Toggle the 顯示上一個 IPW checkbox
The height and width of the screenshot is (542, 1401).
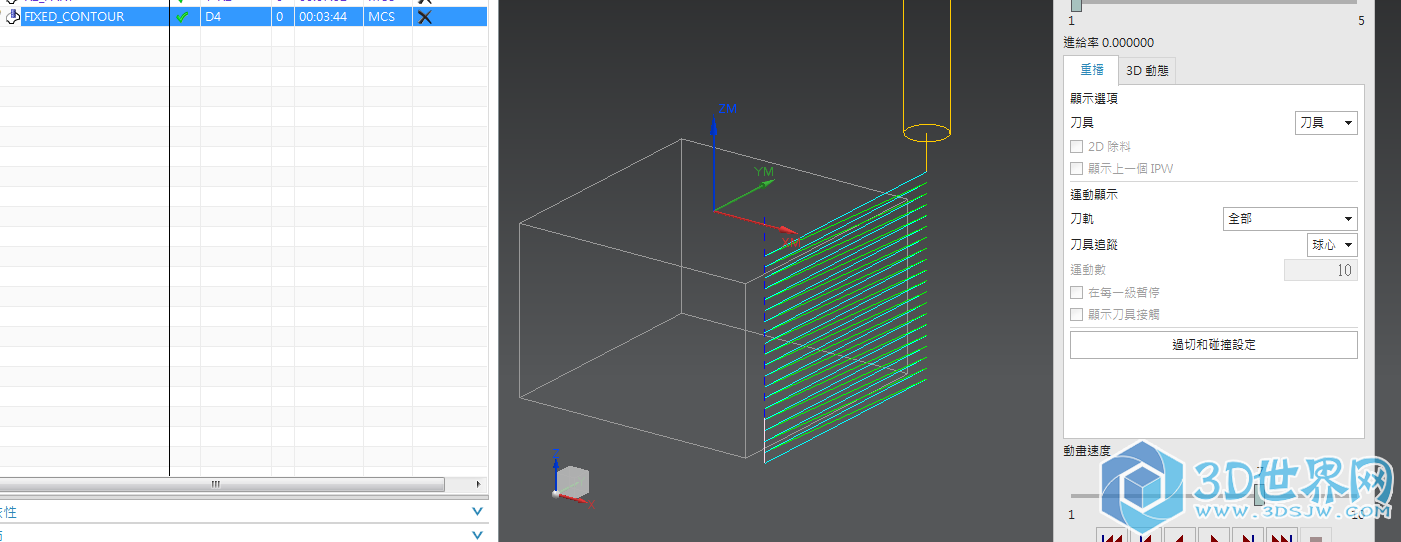[x=1077, y=169]
